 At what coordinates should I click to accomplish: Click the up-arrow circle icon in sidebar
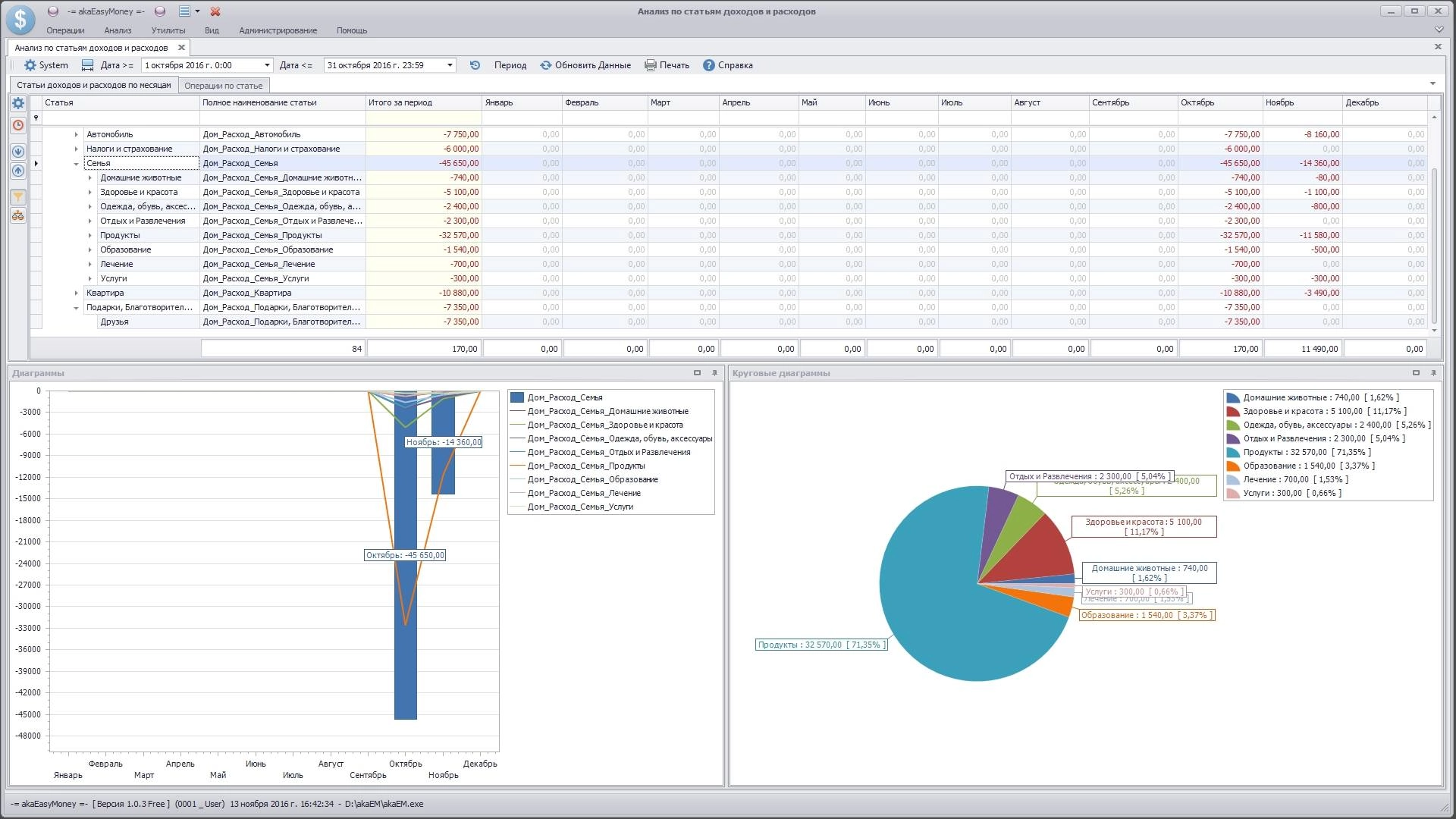click(x=18, y=171)
